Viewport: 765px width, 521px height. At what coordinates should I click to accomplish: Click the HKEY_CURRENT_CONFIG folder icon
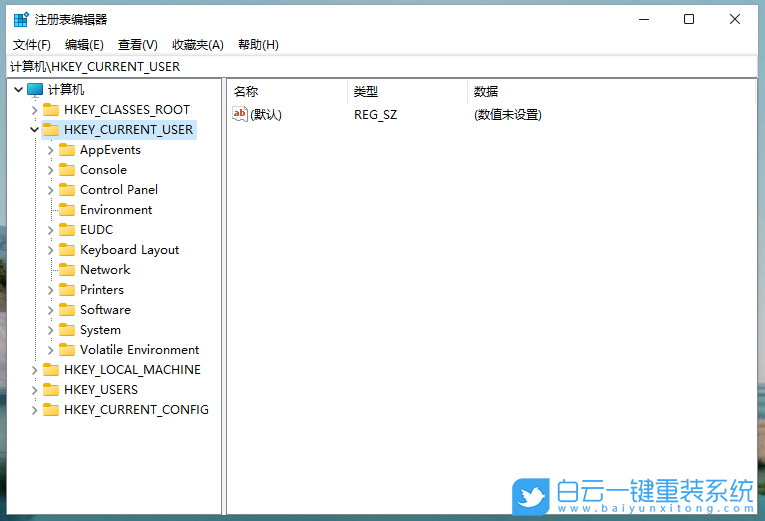click(51, 410)
